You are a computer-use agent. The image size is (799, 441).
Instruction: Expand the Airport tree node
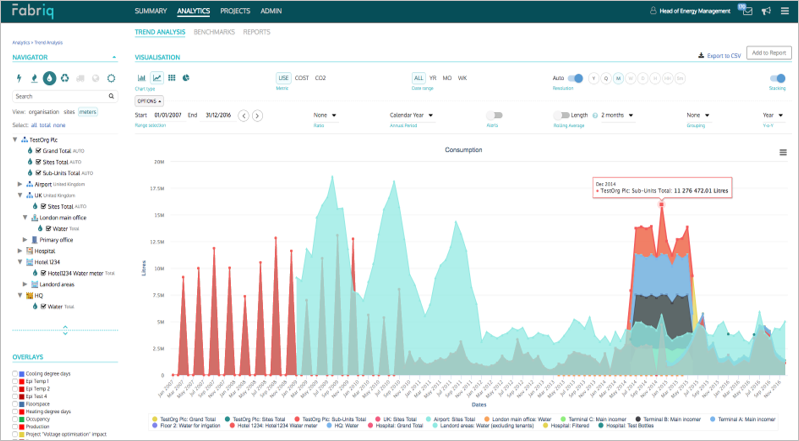(x=20, y=184)
